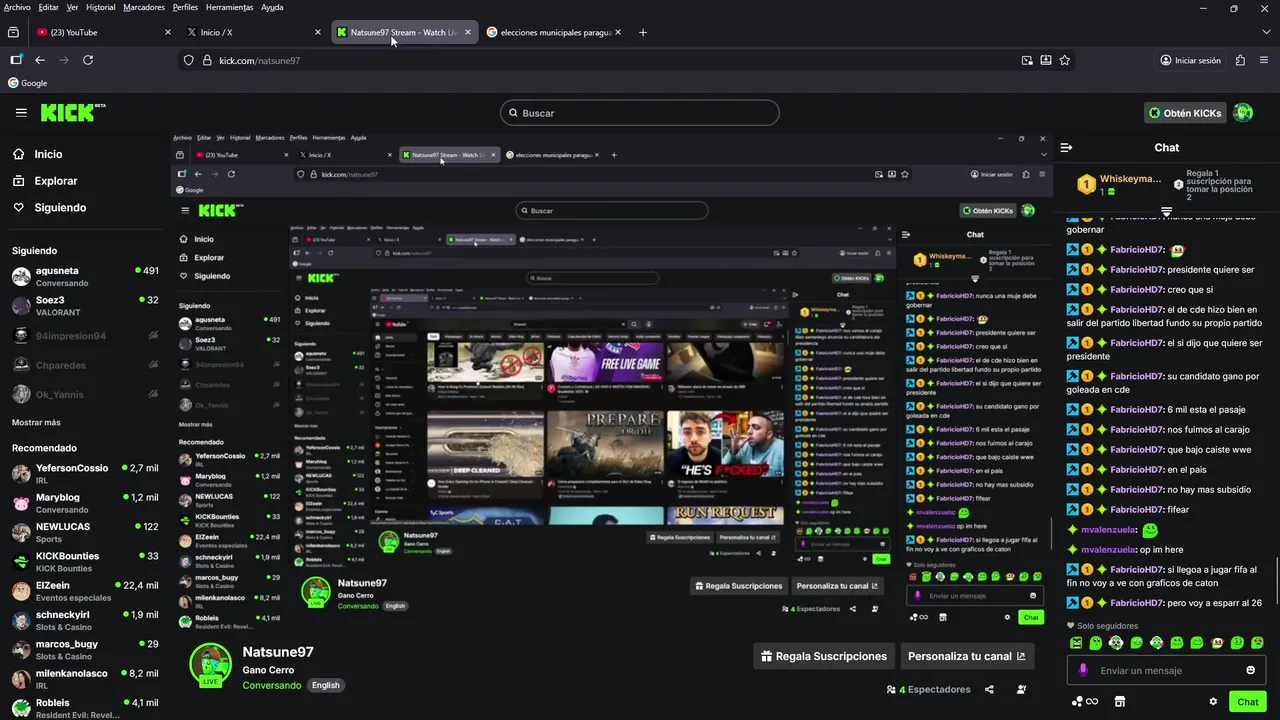Open the Conversando category link
This screenshot has width=1280, height=720.
click(271, 685)
